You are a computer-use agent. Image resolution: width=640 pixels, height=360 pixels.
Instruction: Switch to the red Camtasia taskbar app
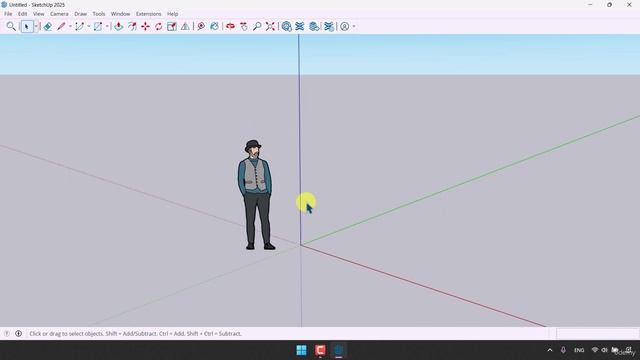(320, 350)
